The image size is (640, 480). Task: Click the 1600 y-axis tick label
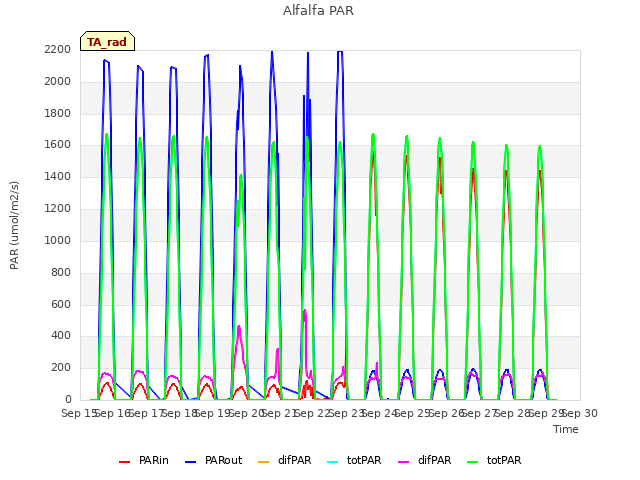(x=58, y=144)
